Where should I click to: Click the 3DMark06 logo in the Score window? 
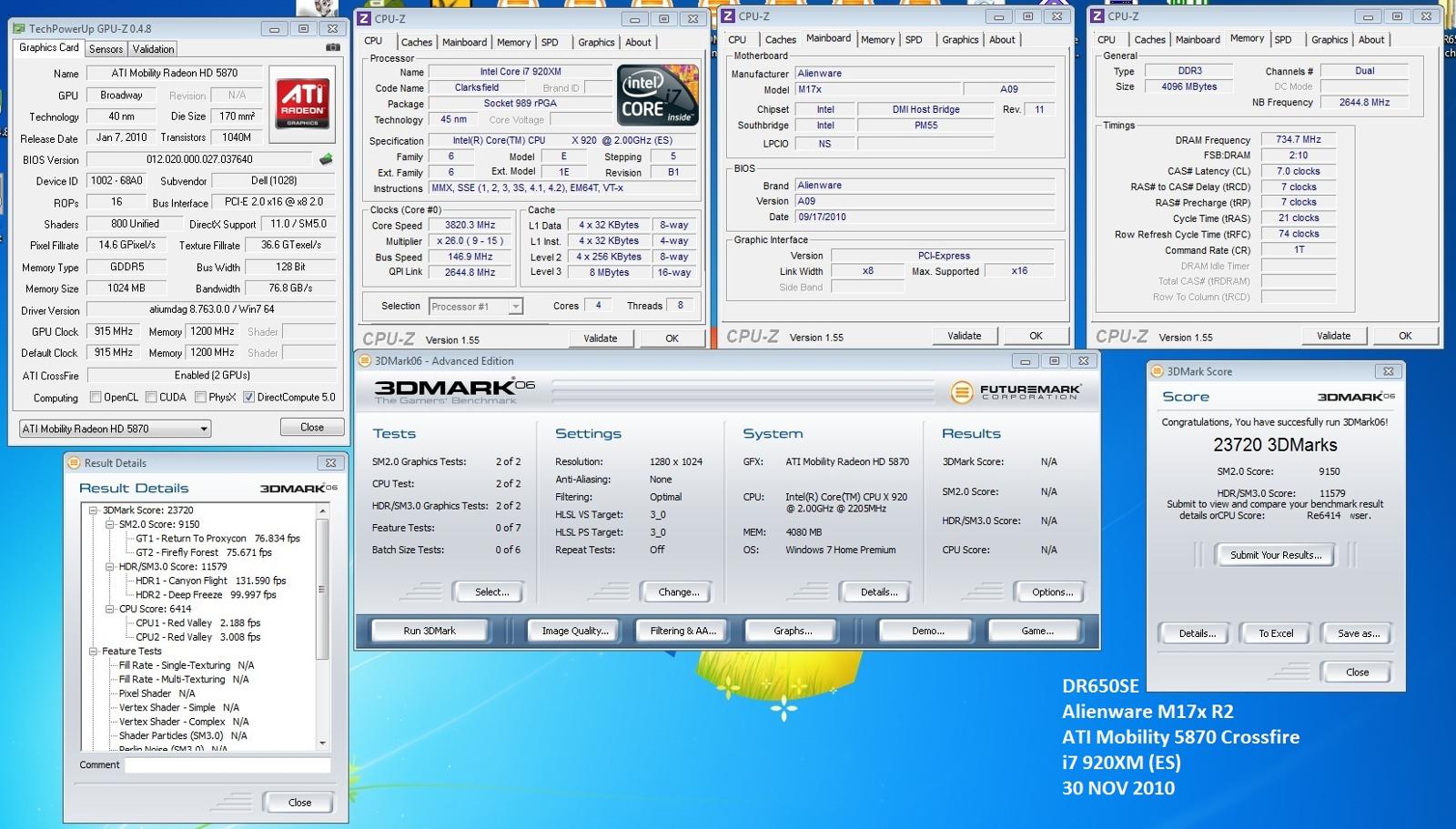[1356, 397]
